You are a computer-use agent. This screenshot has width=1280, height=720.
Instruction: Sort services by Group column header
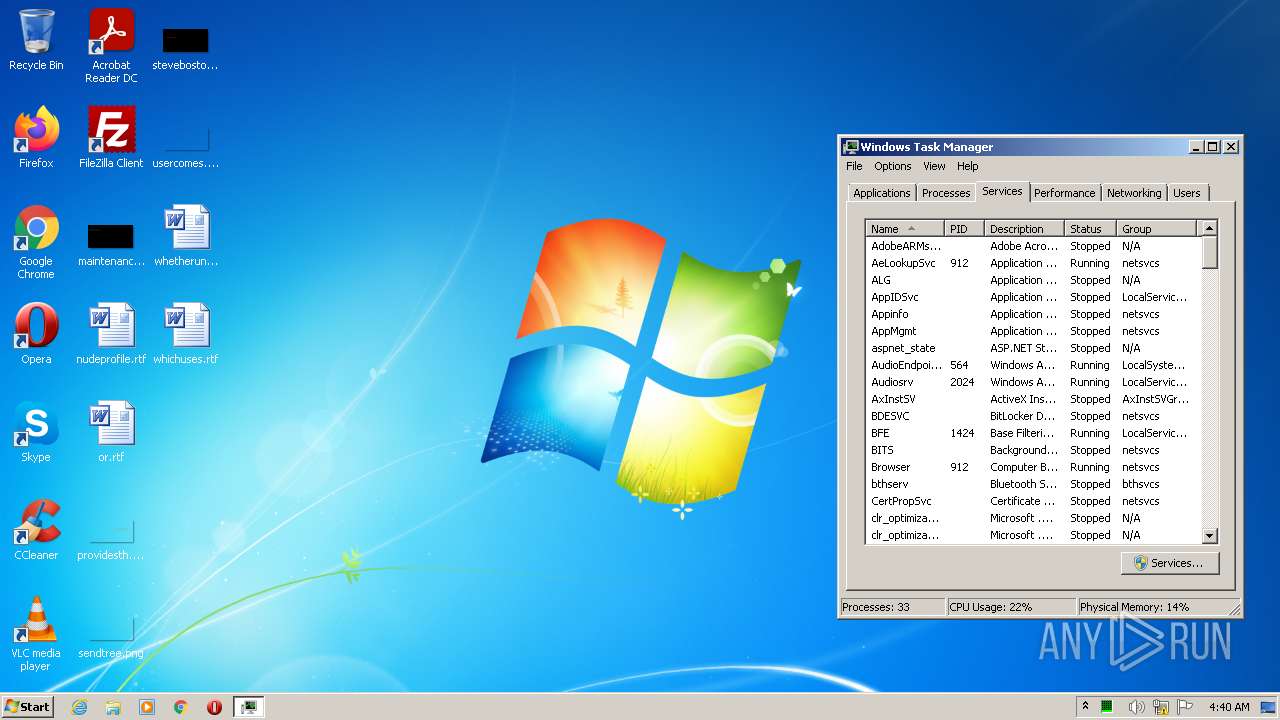pyautogui.click(x=1156, y=229)
